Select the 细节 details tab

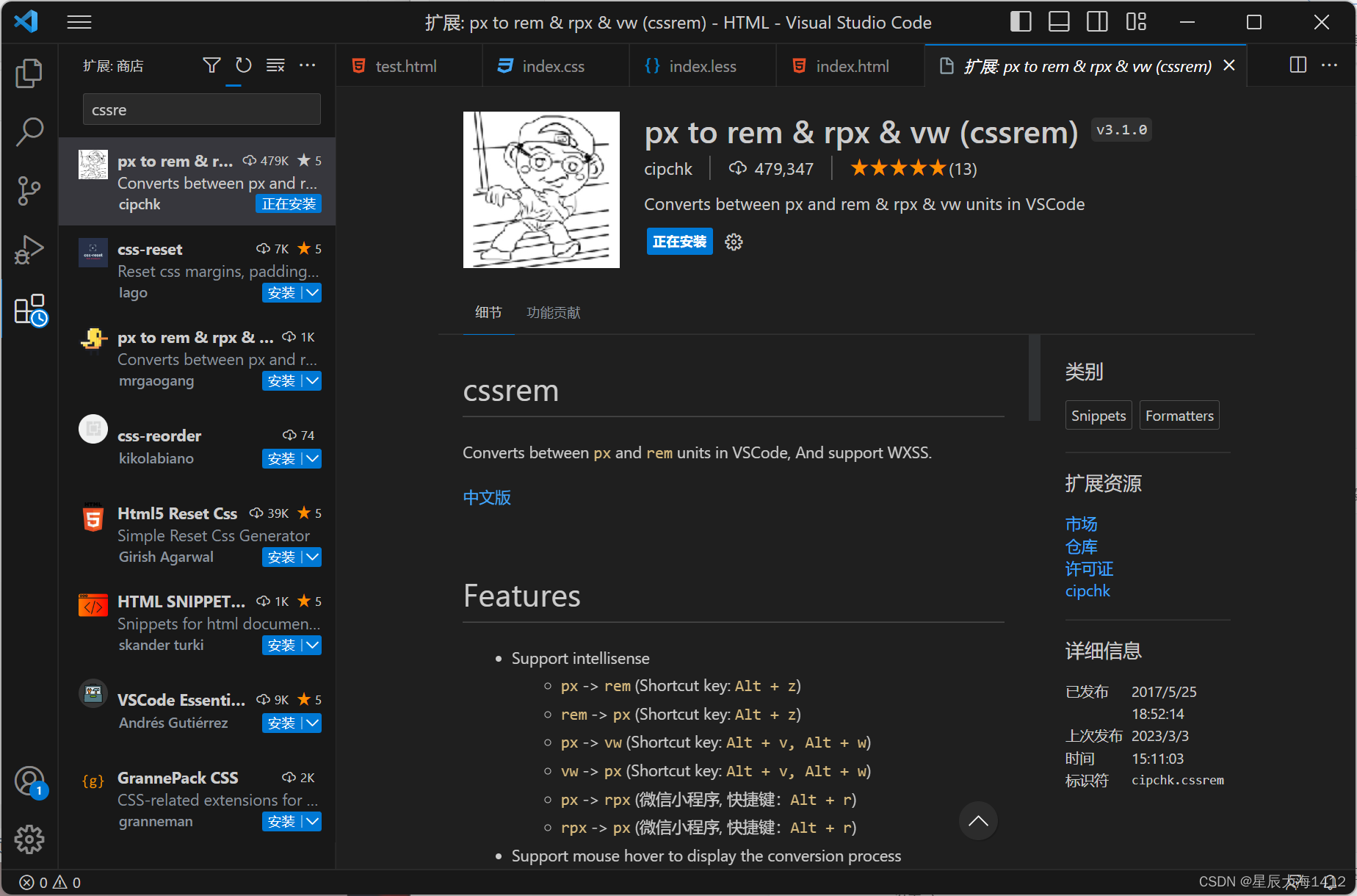(x=488, y=313)
